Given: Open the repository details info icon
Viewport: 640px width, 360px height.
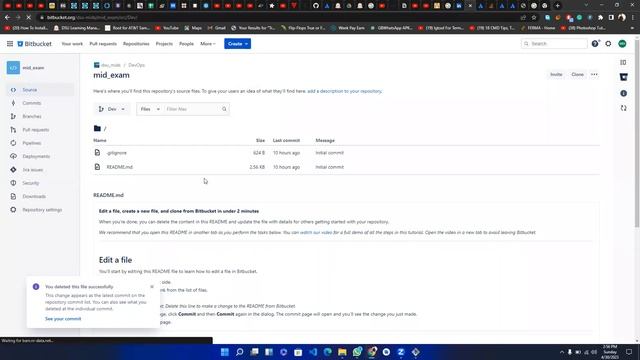Looking at the screenshot, I should 623,93.
